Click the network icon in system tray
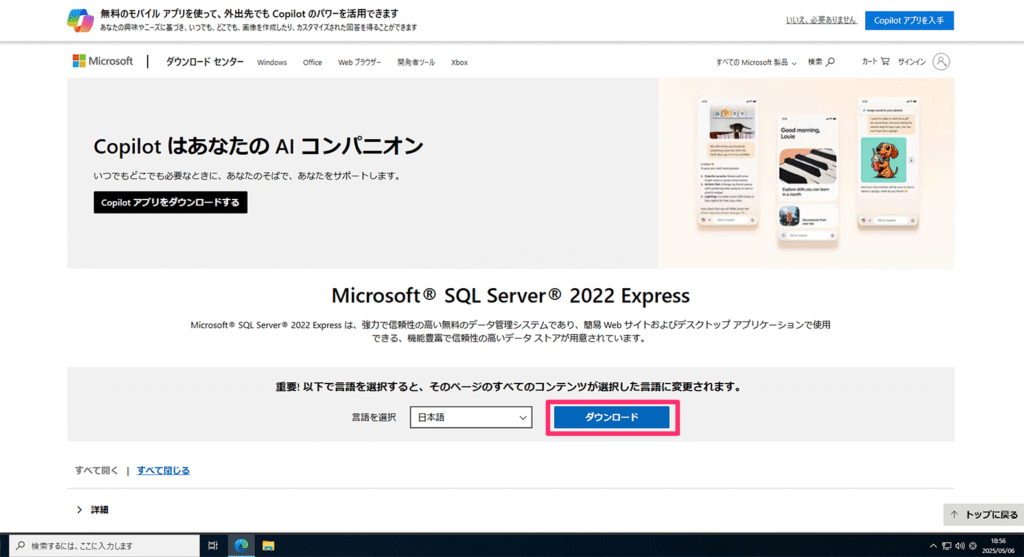This screenshot has height=557, width=1024. 946,546
